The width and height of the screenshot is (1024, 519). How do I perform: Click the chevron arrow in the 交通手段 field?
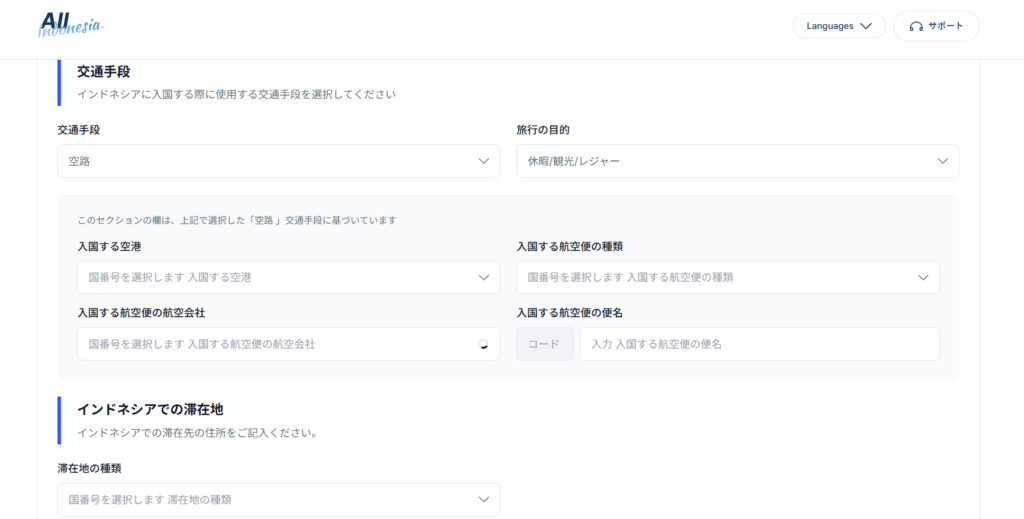point(484,161)
